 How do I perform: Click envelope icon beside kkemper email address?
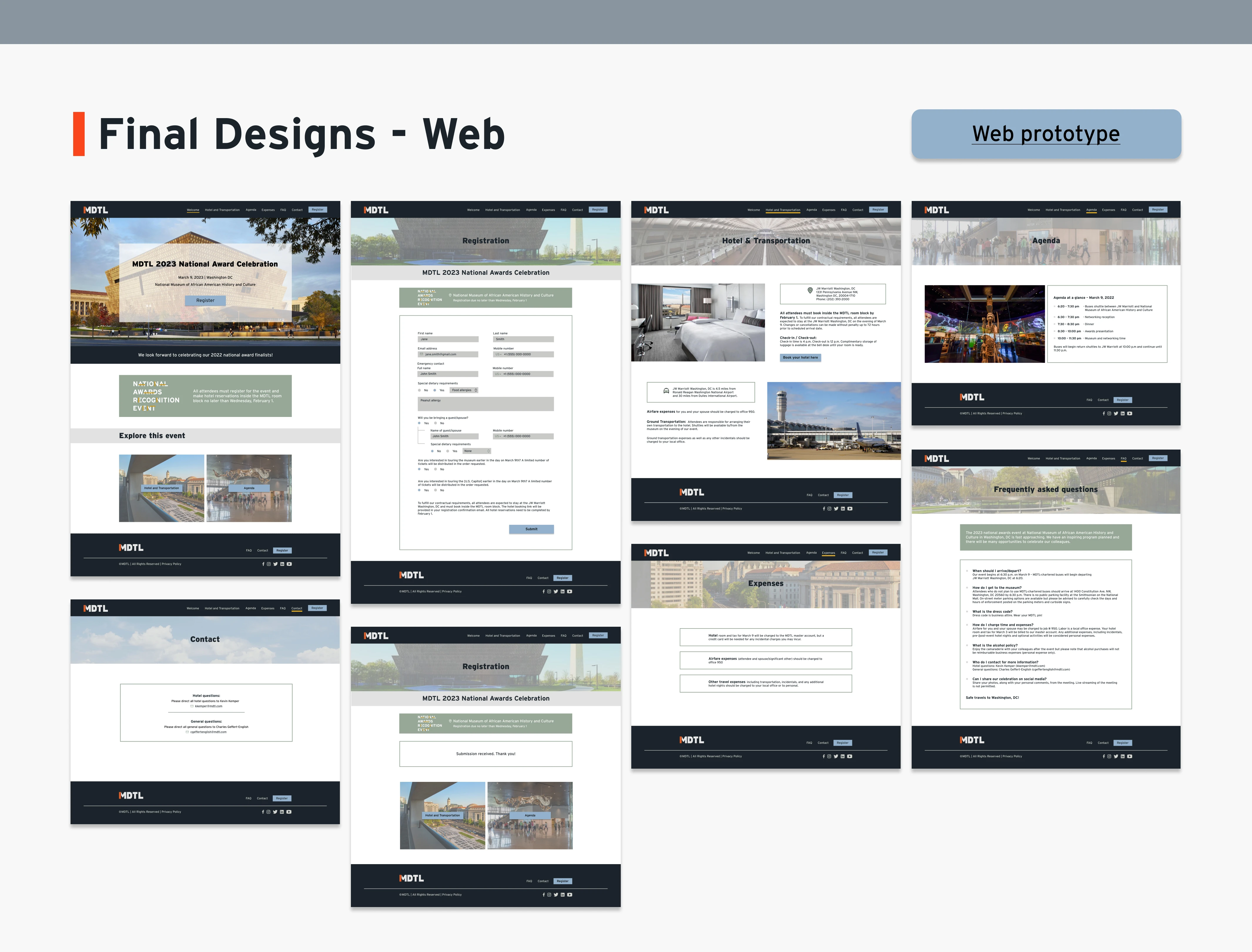tap(192, 706)
